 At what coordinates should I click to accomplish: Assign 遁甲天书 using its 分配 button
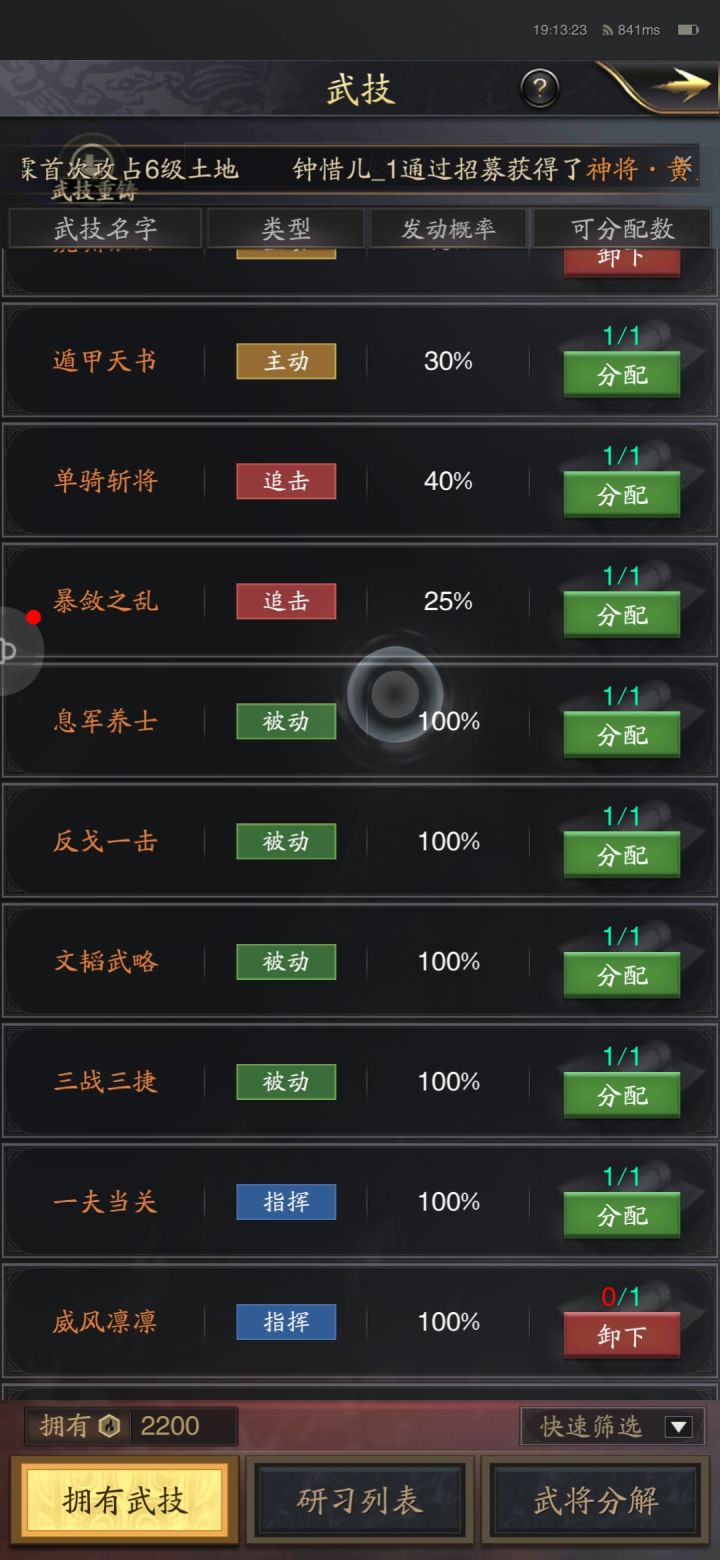click(621, 374)
